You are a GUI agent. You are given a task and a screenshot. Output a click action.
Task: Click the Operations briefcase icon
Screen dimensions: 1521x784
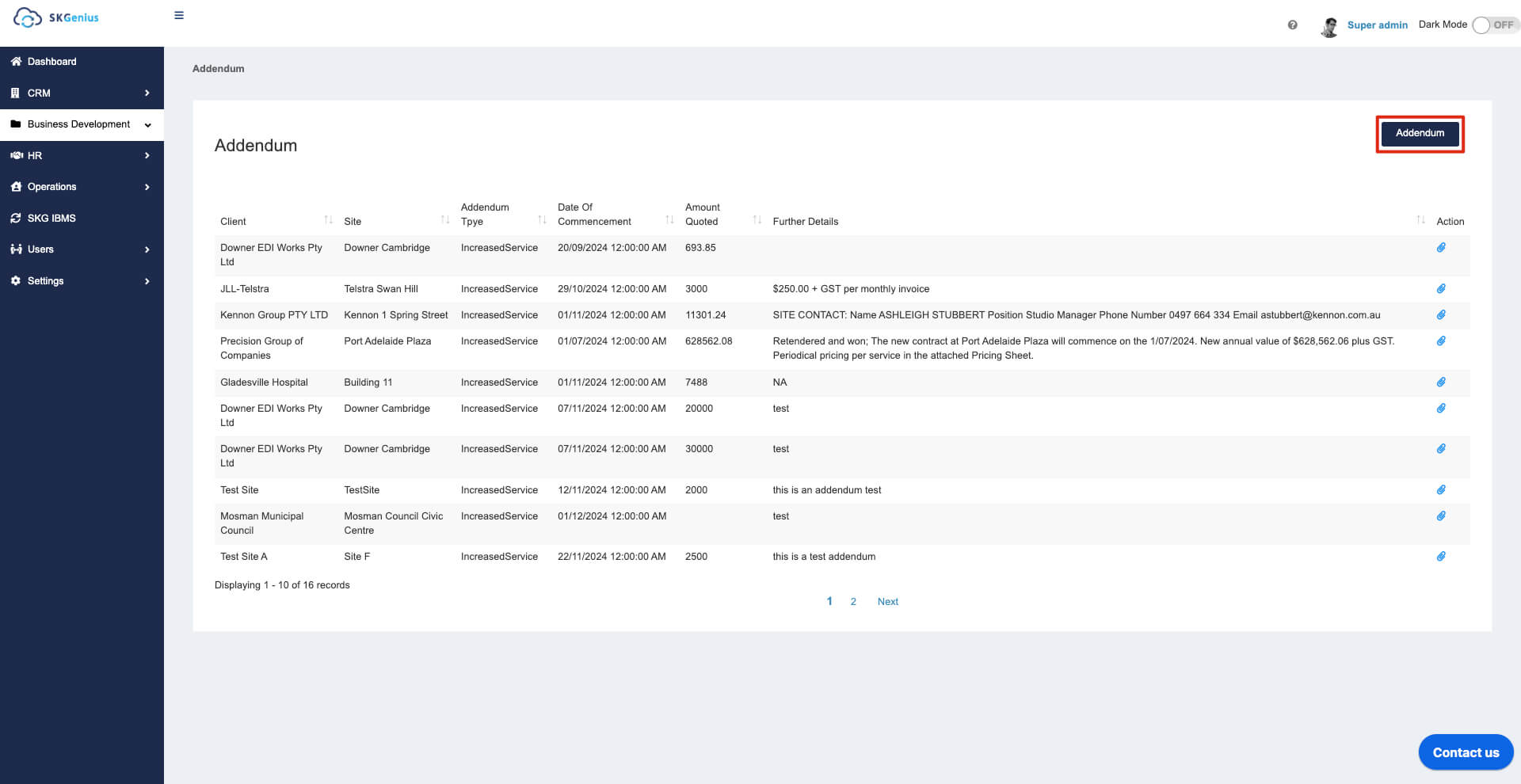click(x=16, y=186)
